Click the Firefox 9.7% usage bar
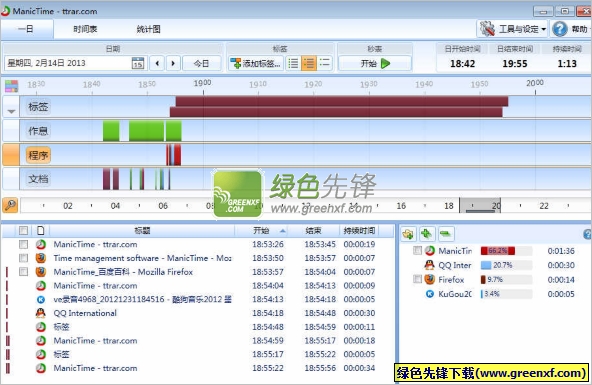Viewport: 592px width, 385px height. [x=506, y=279]
